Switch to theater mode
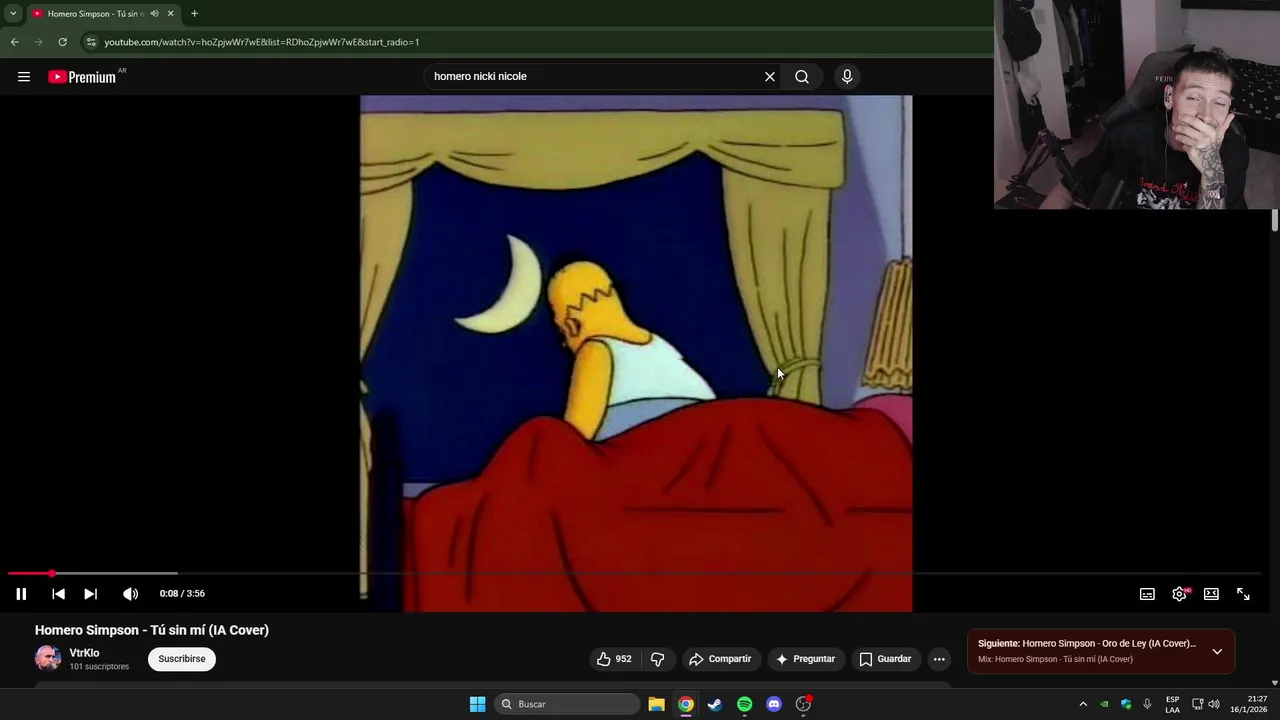The height and width of the screenshot is (720, 1280). coord(1211,594)
